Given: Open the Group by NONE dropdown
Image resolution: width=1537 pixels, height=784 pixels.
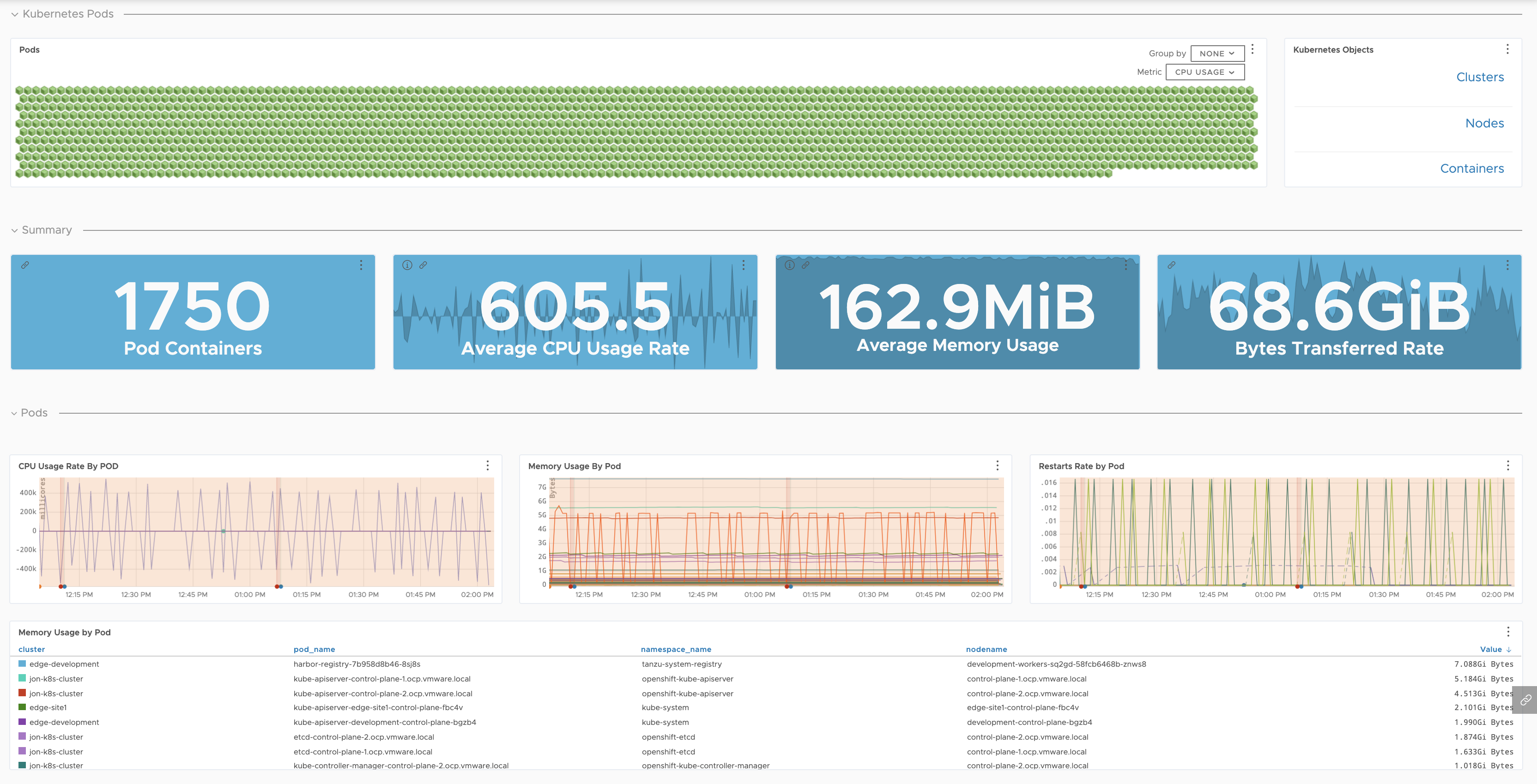Looking at the screenshot, I should 1217,54.
